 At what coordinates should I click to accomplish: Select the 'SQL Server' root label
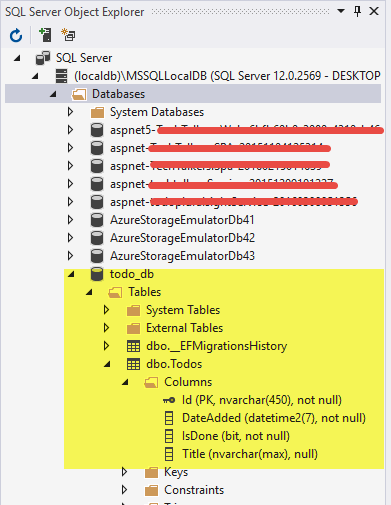pos(84,58)
